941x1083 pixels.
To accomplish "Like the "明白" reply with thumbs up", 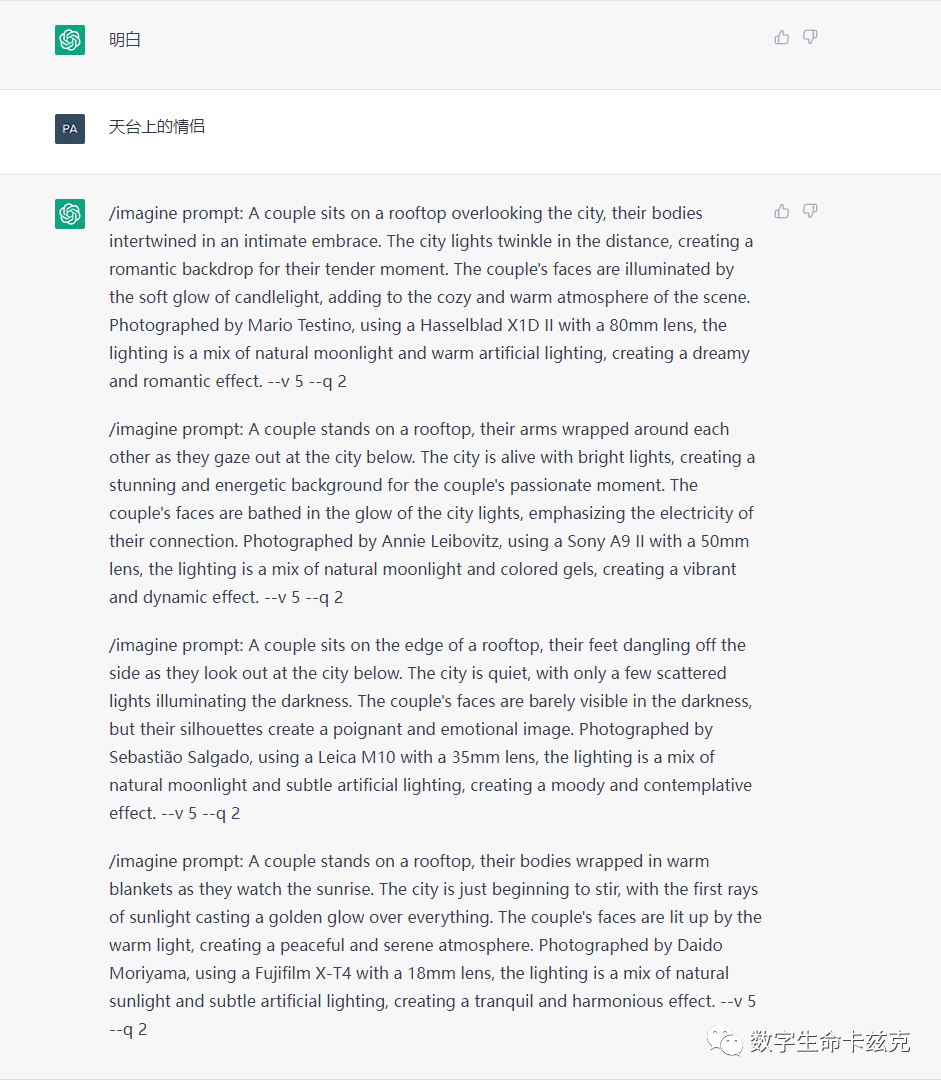I will 782,38.
